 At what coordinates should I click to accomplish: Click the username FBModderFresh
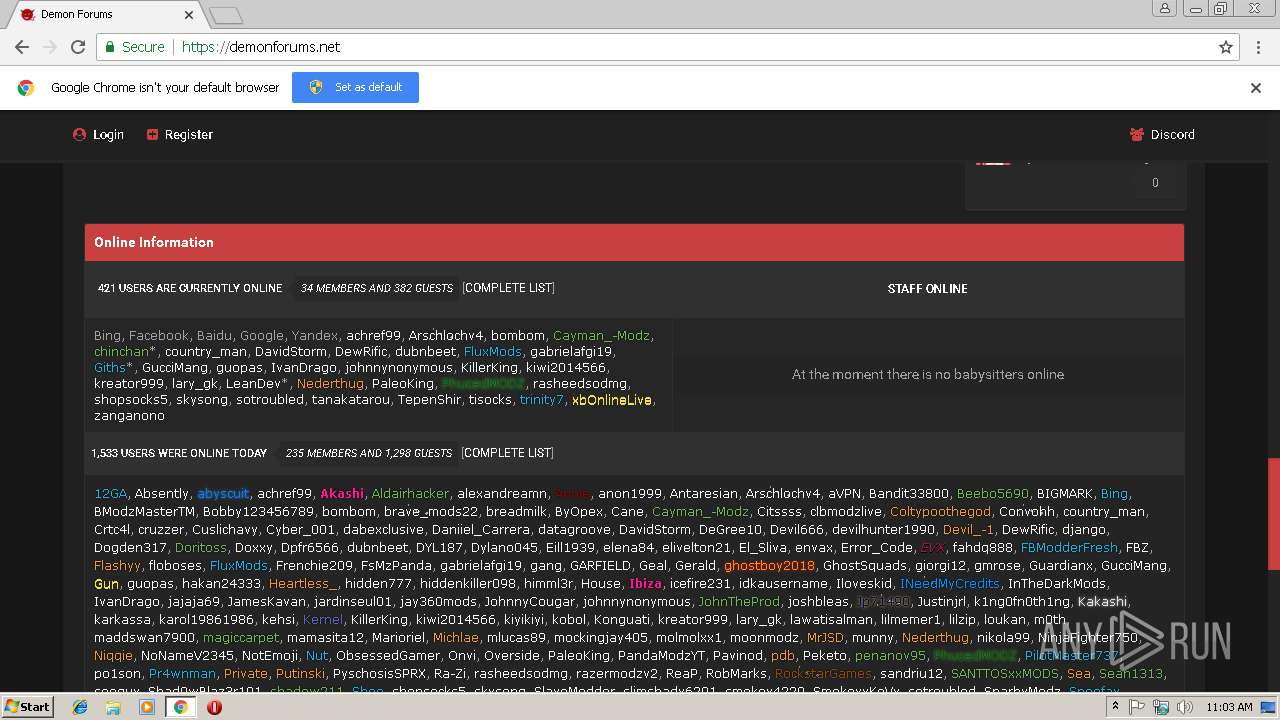1069,548
